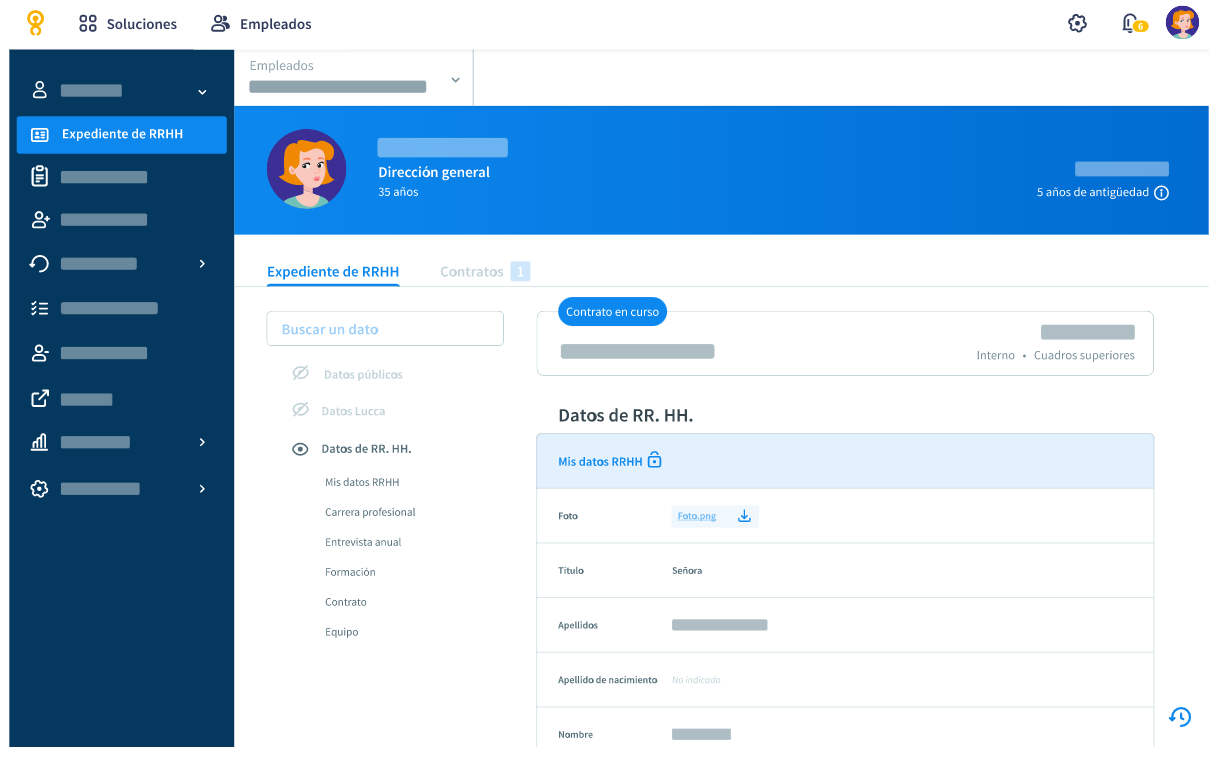This screenshot has height=758, width=1218.
Task: Expand the sidebar gear item chevron
Action: (x=202, y=489)
